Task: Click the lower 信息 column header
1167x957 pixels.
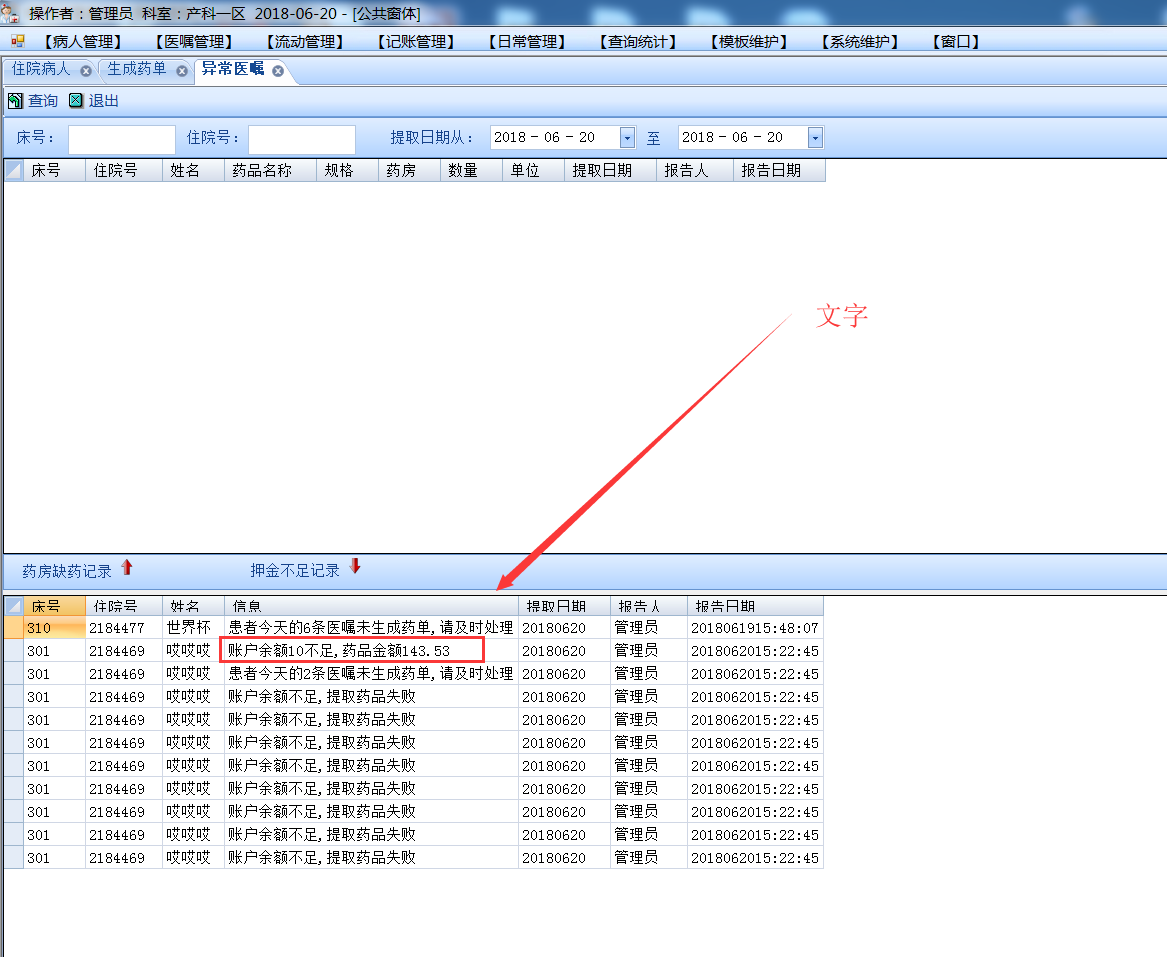Action: [x=371, y=606]
